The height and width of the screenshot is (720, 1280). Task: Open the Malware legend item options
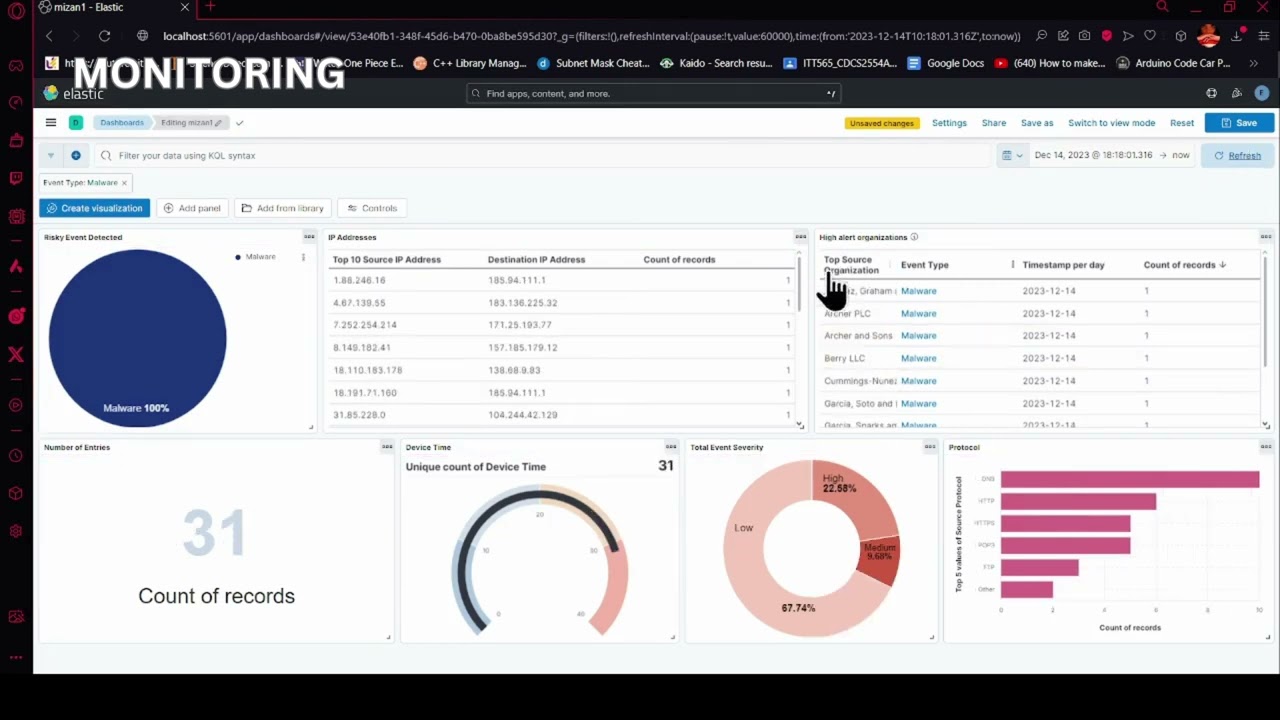(303, 257)
